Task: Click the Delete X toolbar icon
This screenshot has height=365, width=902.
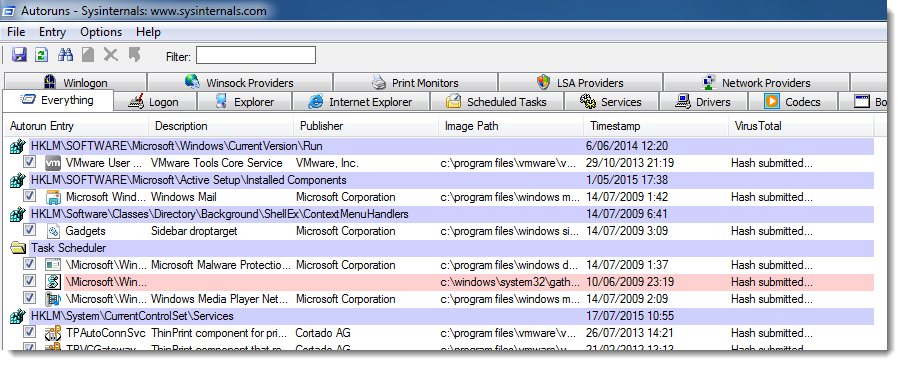Action: click(x=110, y=55)
